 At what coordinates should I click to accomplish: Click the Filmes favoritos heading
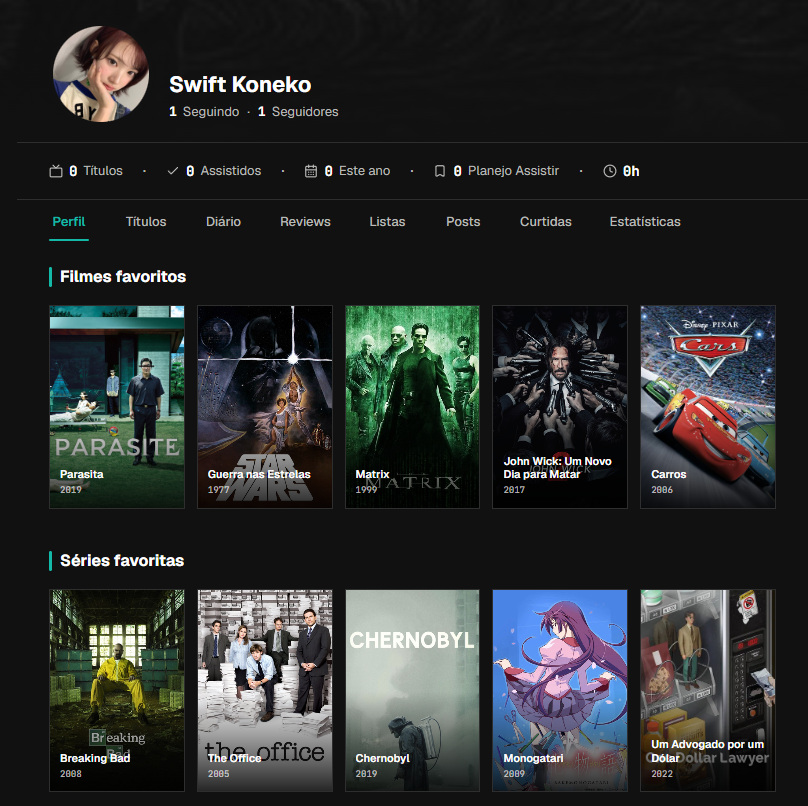(x=123, y=277)
